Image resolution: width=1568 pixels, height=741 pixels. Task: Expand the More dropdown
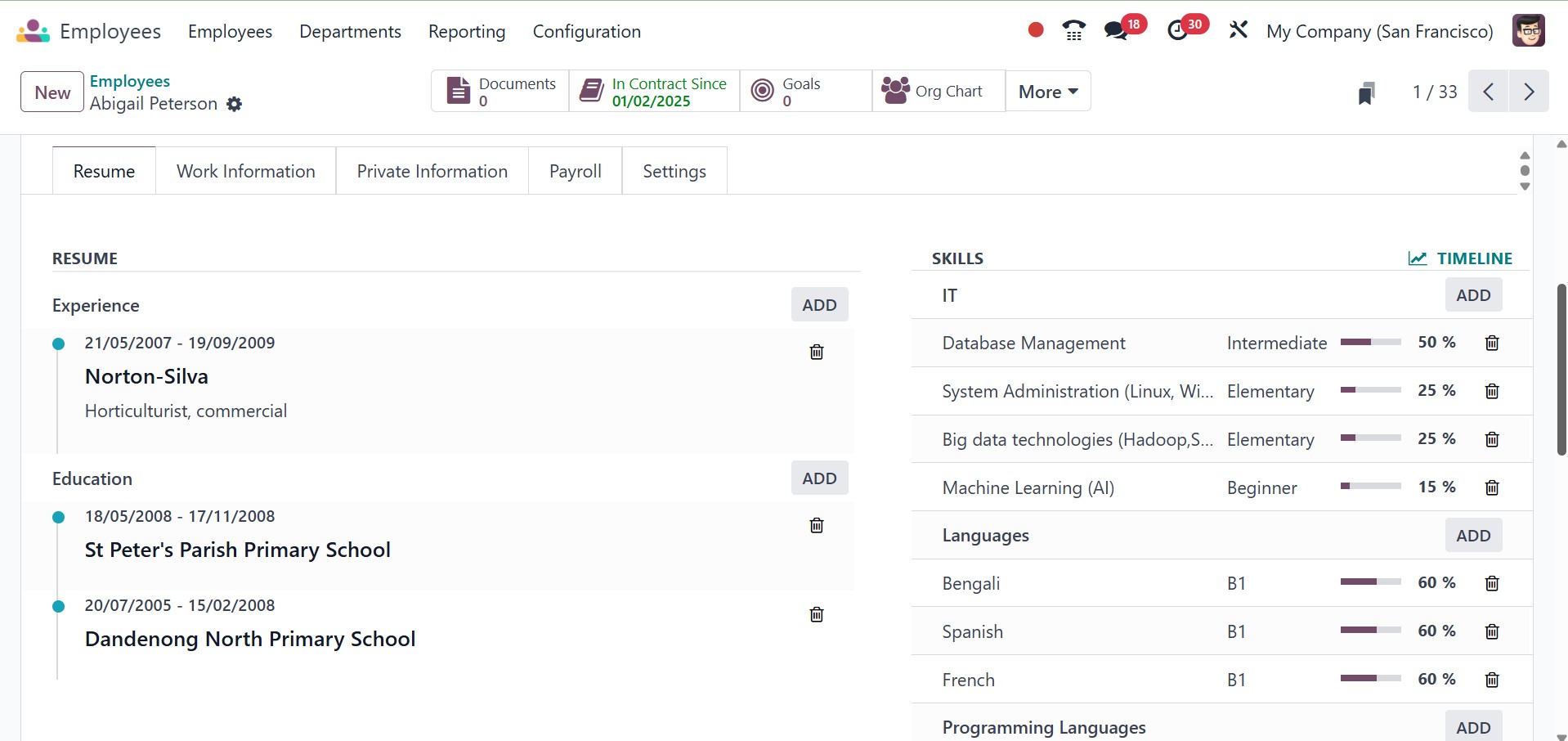pos(1047,92)
